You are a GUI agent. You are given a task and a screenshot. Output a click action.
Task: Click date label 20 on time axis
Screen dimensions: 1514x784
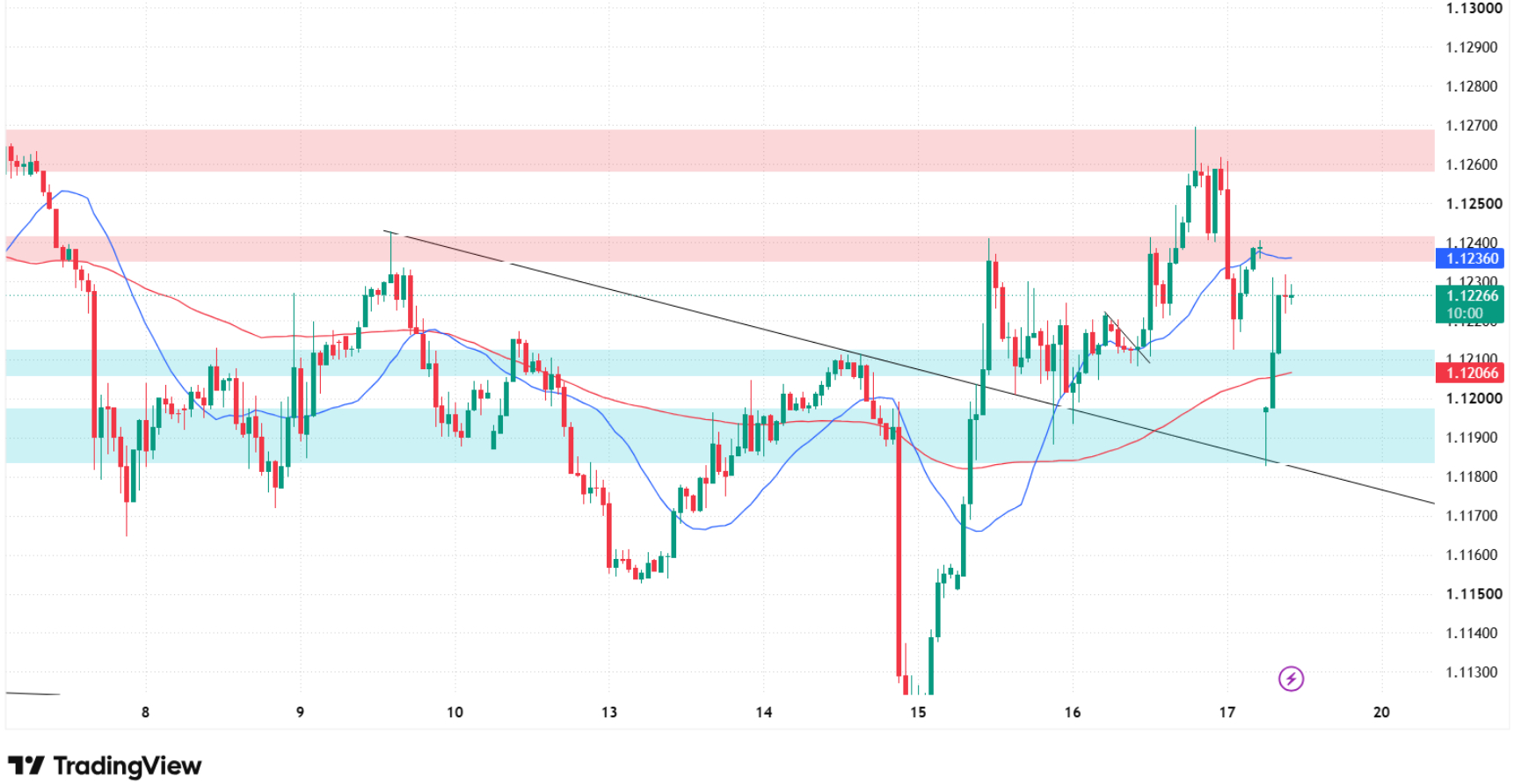[x=1381, y=712]
